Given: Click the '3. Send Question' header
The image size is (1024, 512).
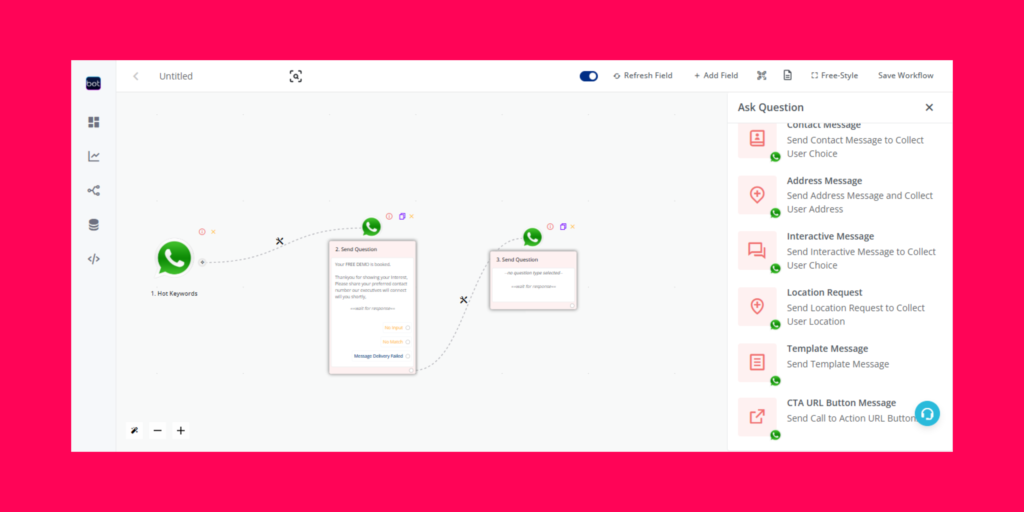Looking at the screenshot, I should 533,260.
